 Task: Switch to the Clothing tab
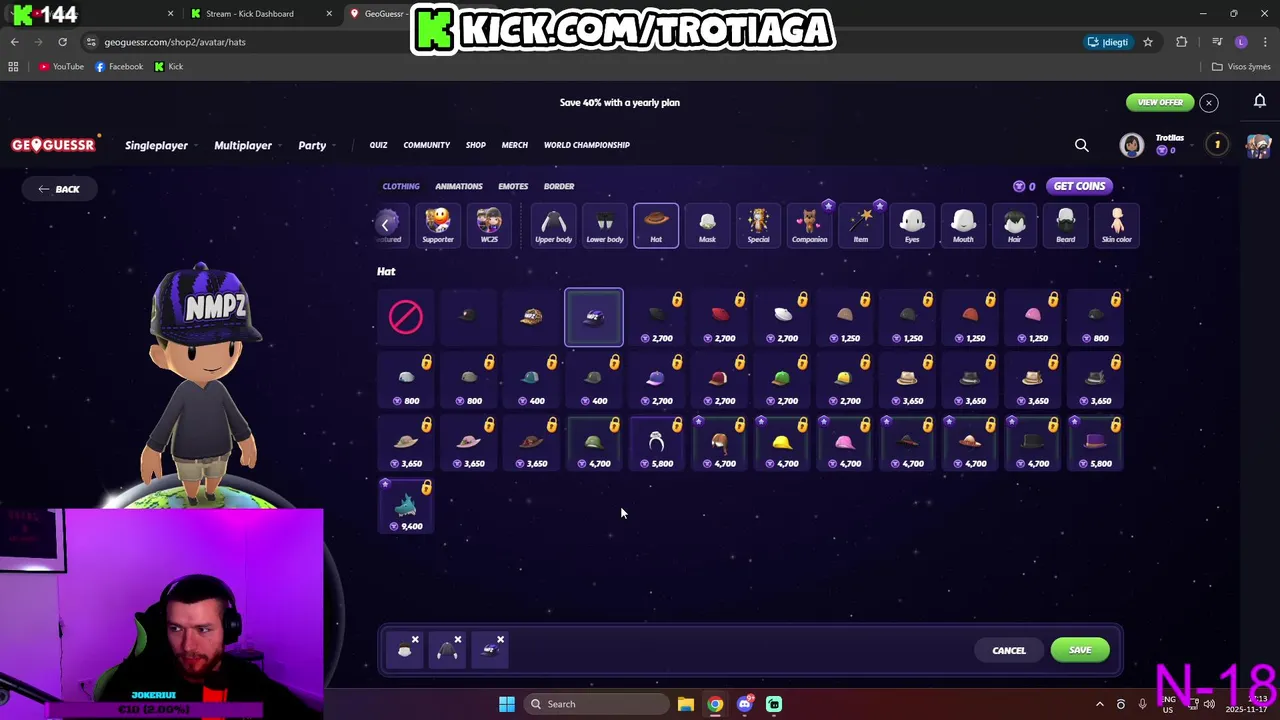coord(401,186)
